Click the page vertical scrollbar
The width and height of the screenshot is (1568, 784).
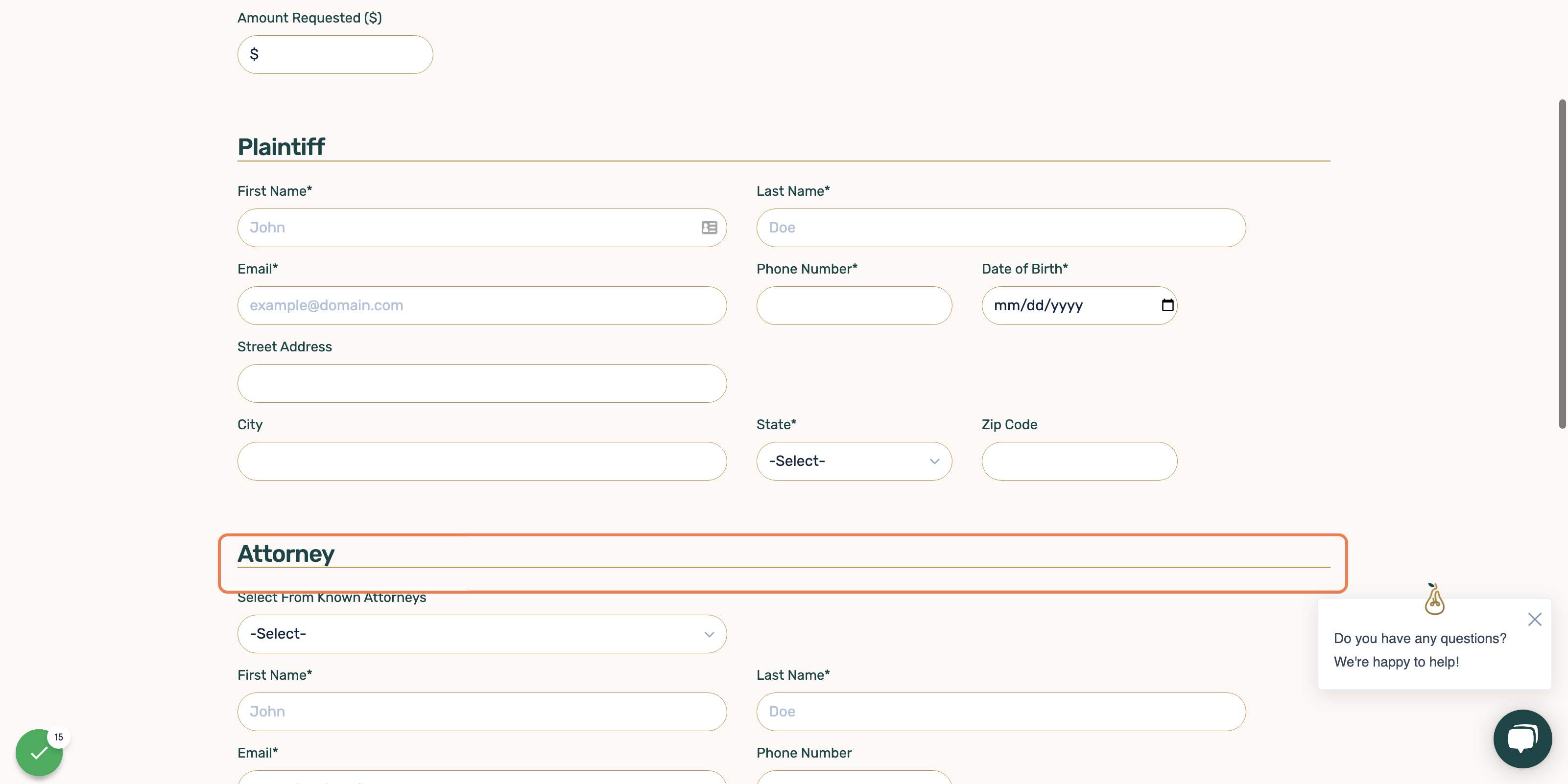pos(1562,264)
